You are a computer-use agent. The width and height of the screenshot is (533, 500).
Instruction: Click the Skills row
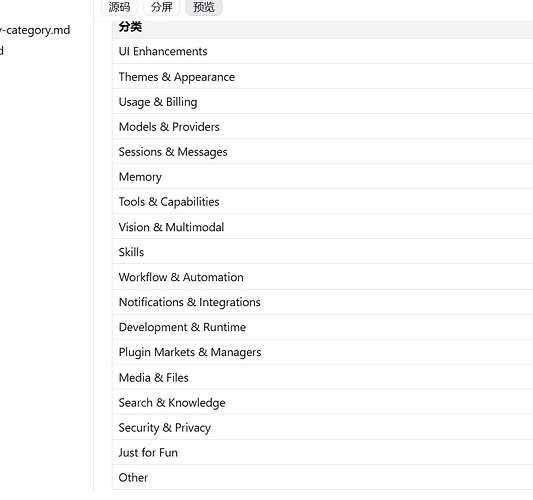(x=322, y=252)
